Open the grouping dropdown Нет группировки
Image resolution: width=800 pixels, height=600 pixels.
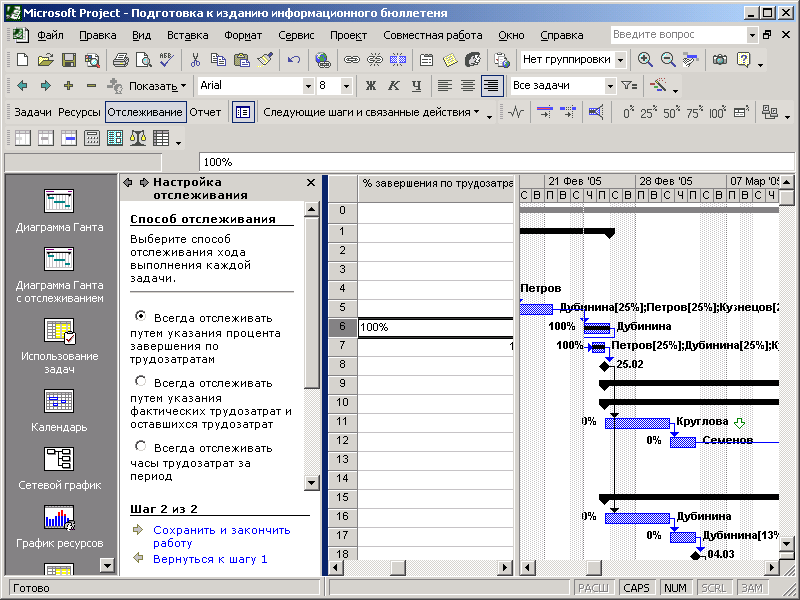tap(620, 60)
